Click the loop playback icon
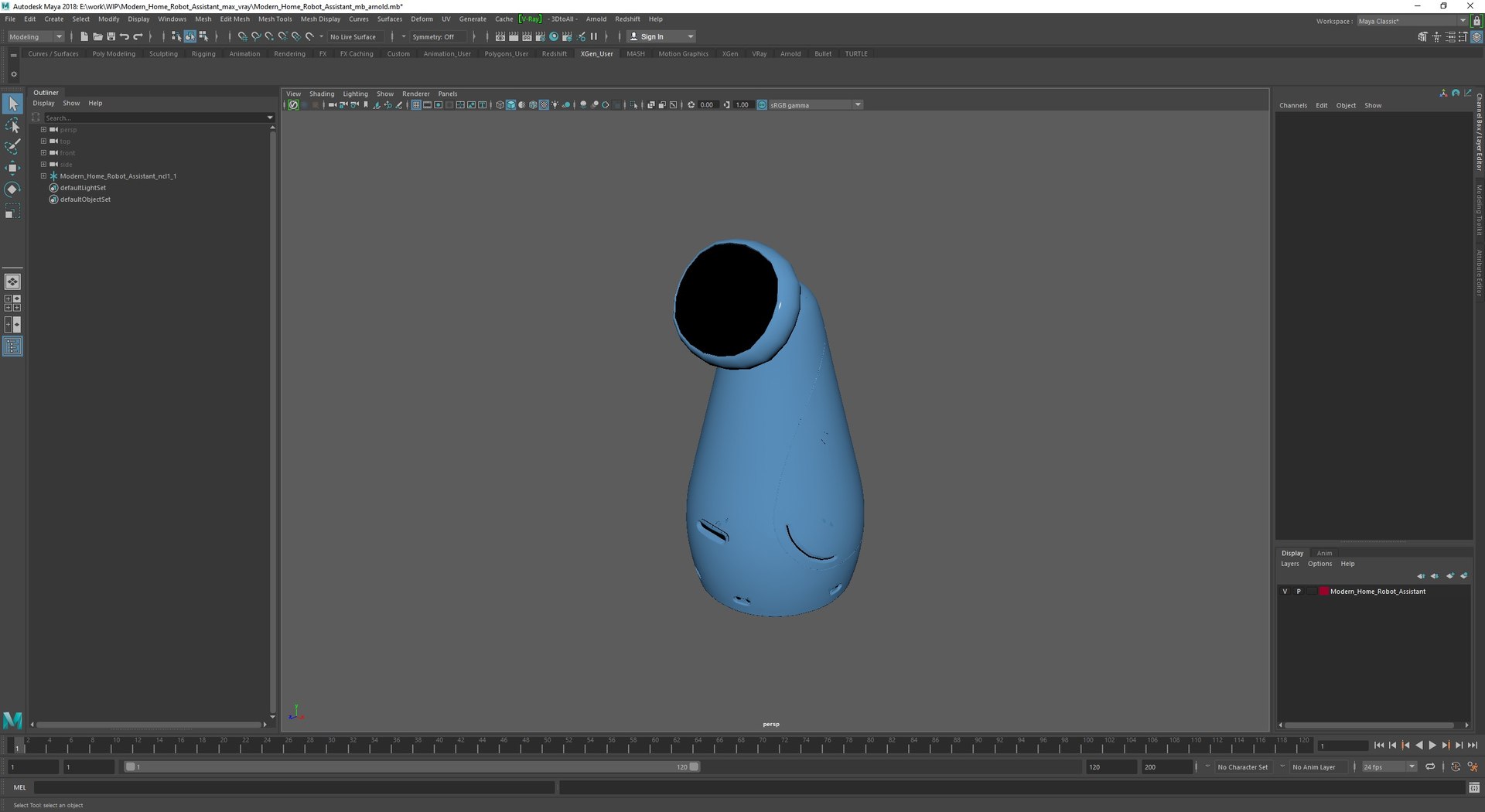 click(x=1430, y=767)
